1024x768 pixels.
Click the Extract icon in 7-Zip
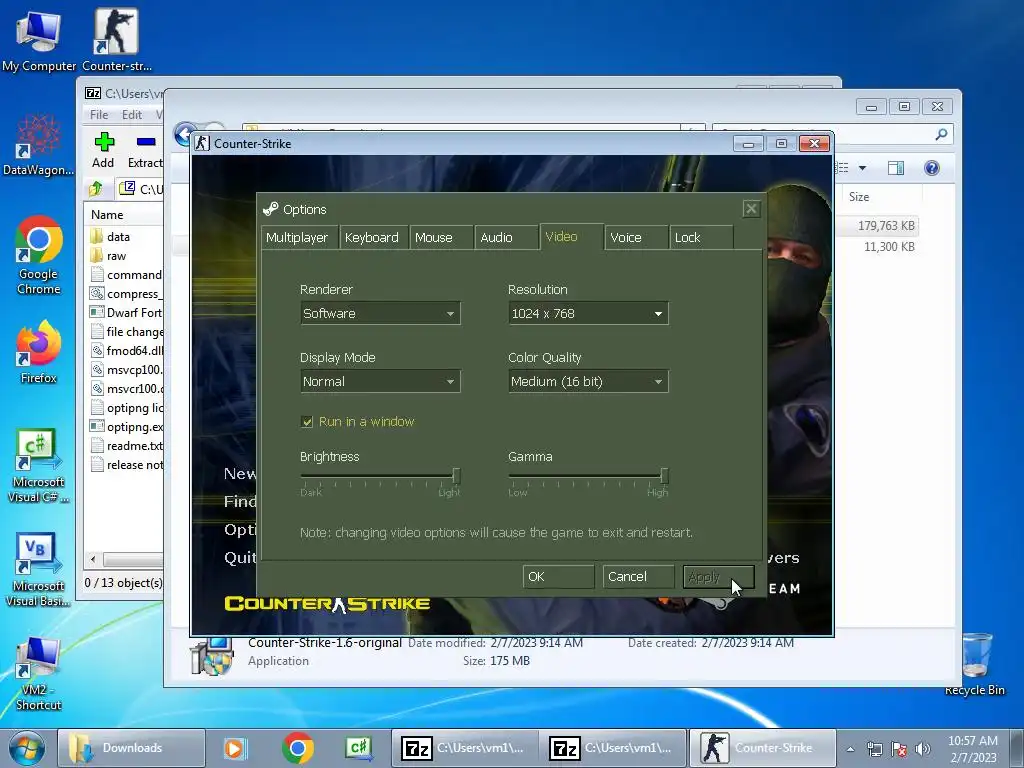click(145, 150)
